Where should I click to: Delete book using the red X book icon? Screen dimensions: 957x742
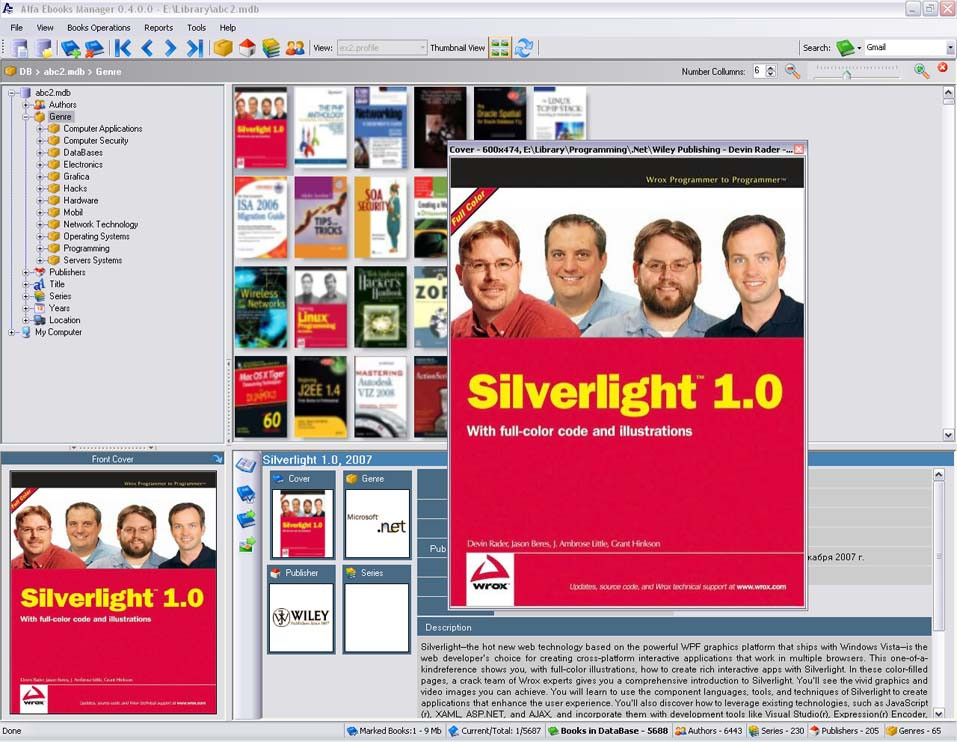point(94,48)
